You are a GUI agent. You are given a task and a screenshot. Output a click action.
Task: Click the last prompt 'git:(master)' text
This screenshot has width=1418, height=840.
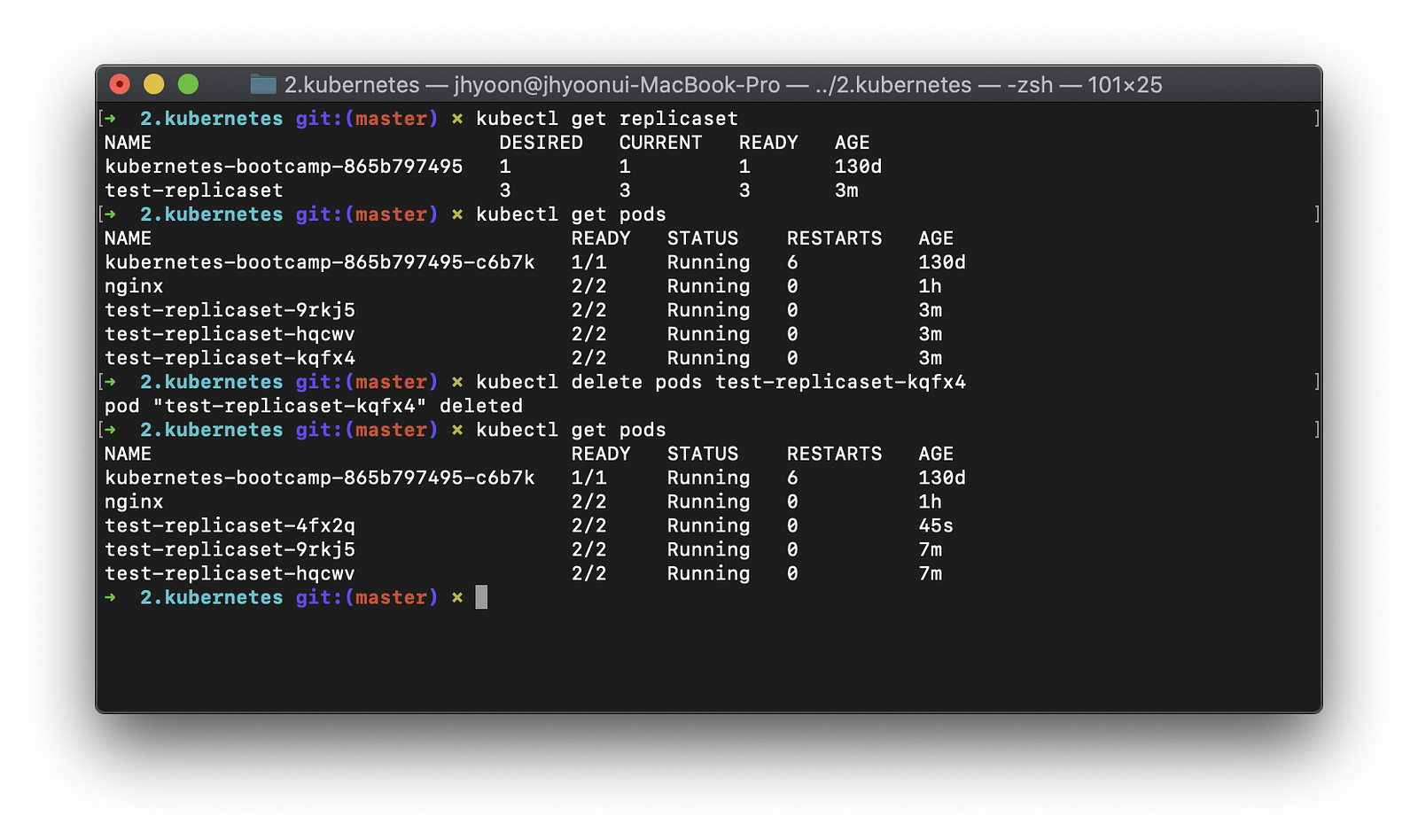click(x=367, y=597)
